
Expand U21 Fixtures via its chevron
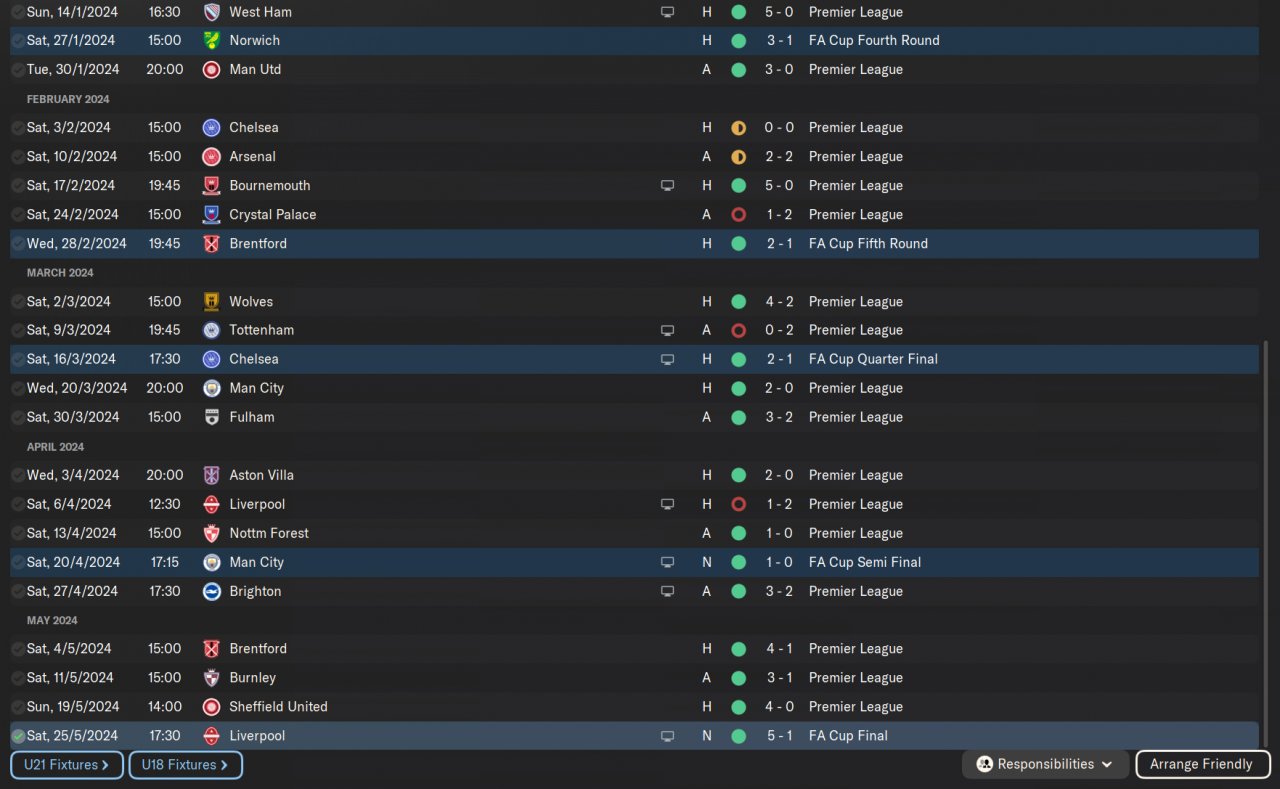pos(105,765)
